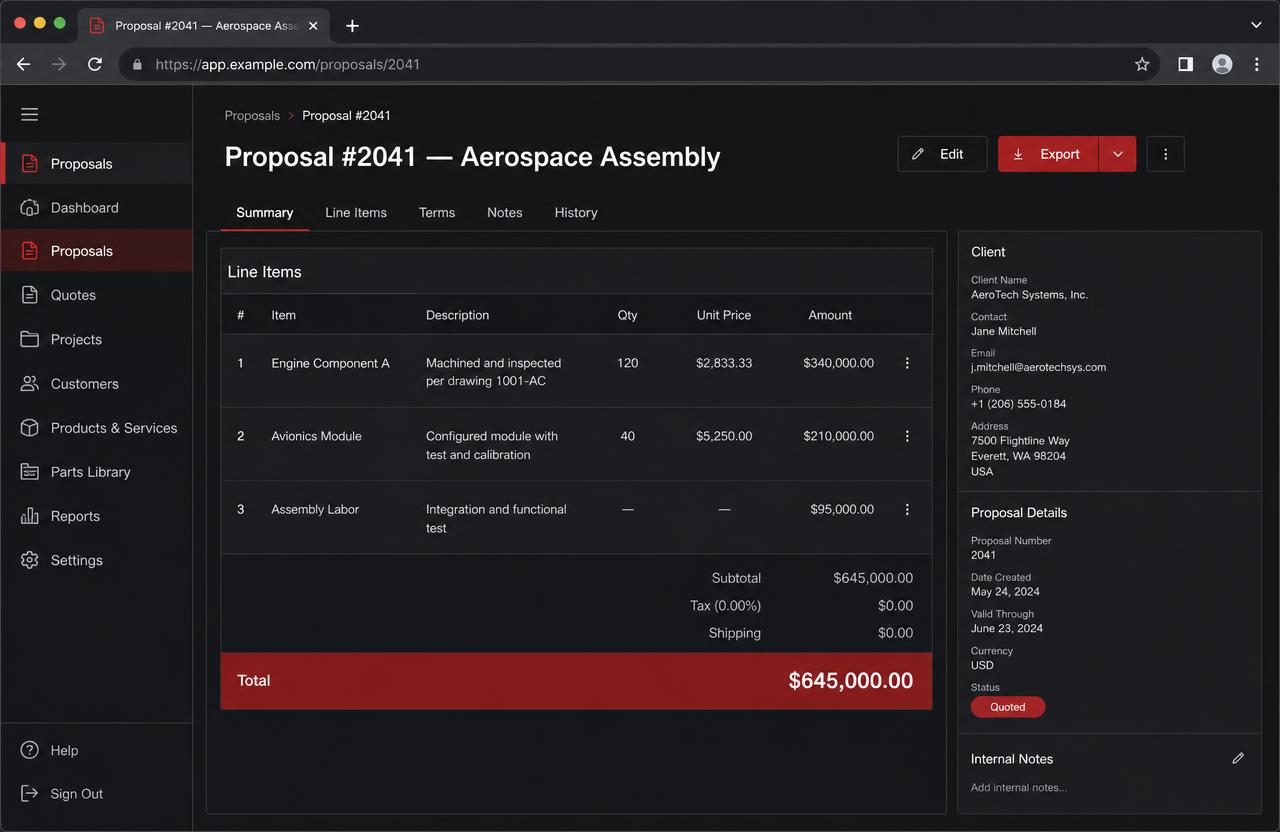Click the Add internal notes field
Image resolution: width=1280 pixels, height=832 pixels.
coord(1019,788)
